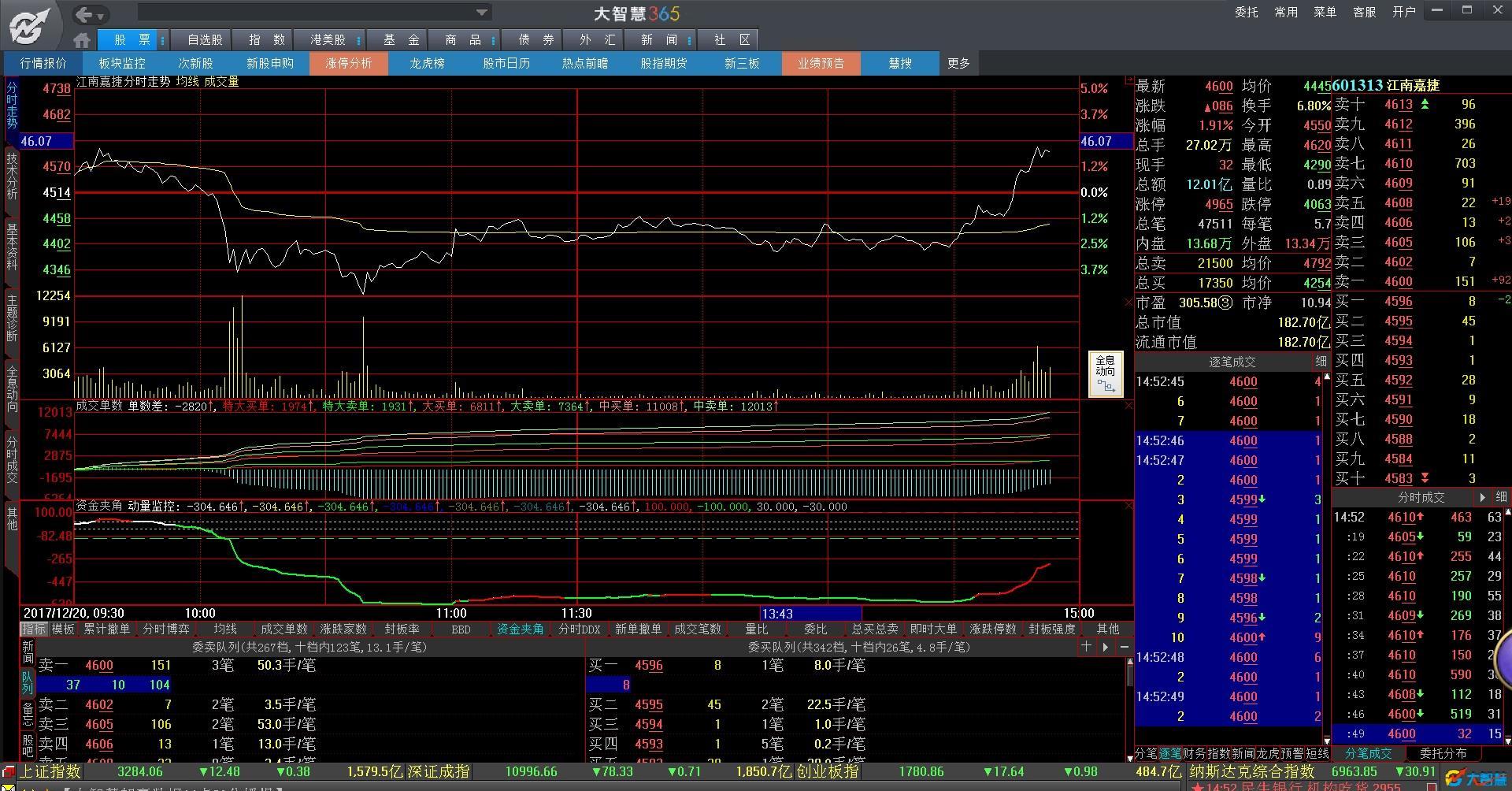Expand the 新闻 submenu dots

pyautogui.click(x=690, y=40)
